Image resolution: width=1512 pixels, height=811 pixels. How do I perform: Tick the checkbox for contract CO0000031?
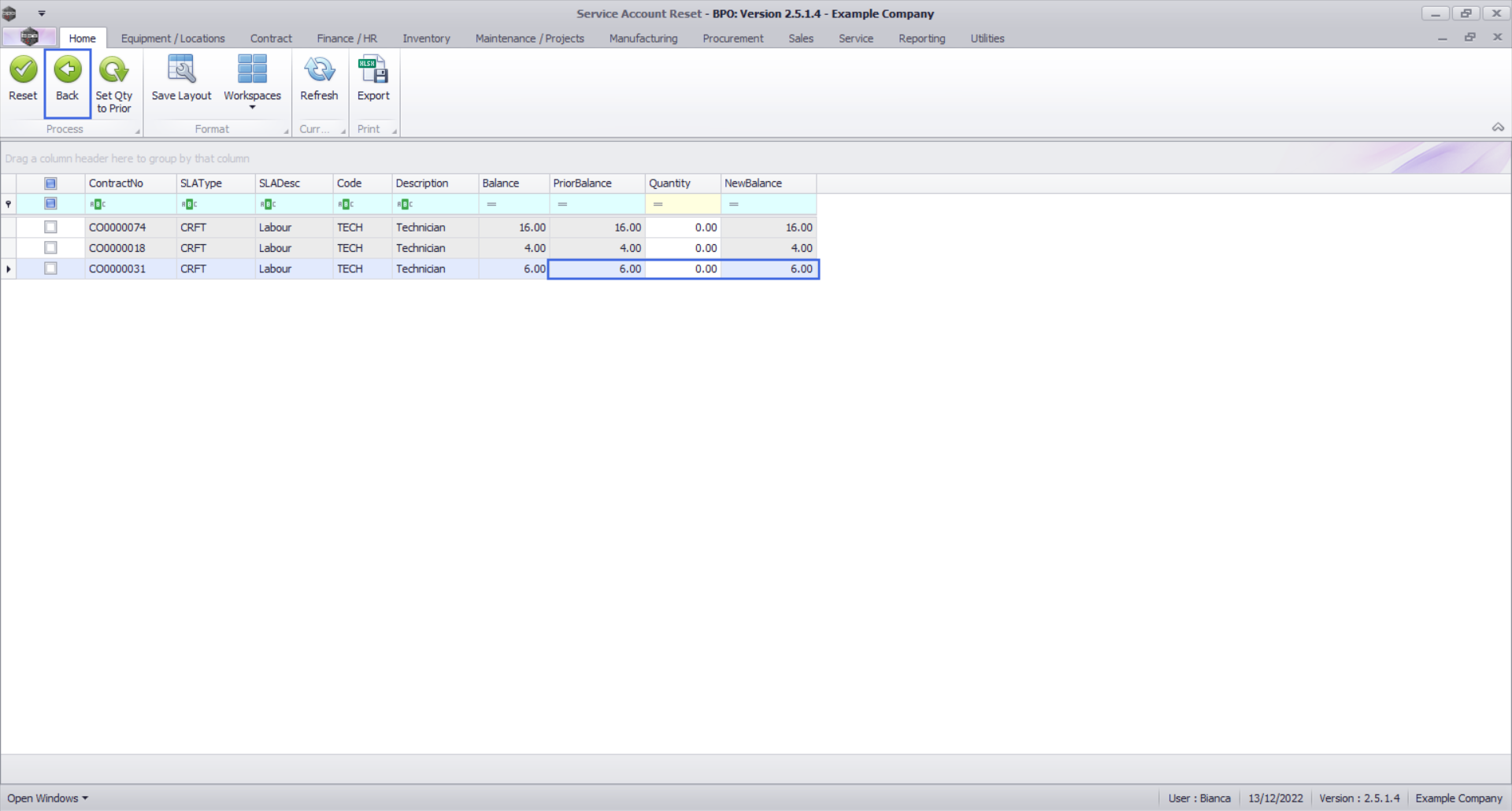click(x=50, y=268)
